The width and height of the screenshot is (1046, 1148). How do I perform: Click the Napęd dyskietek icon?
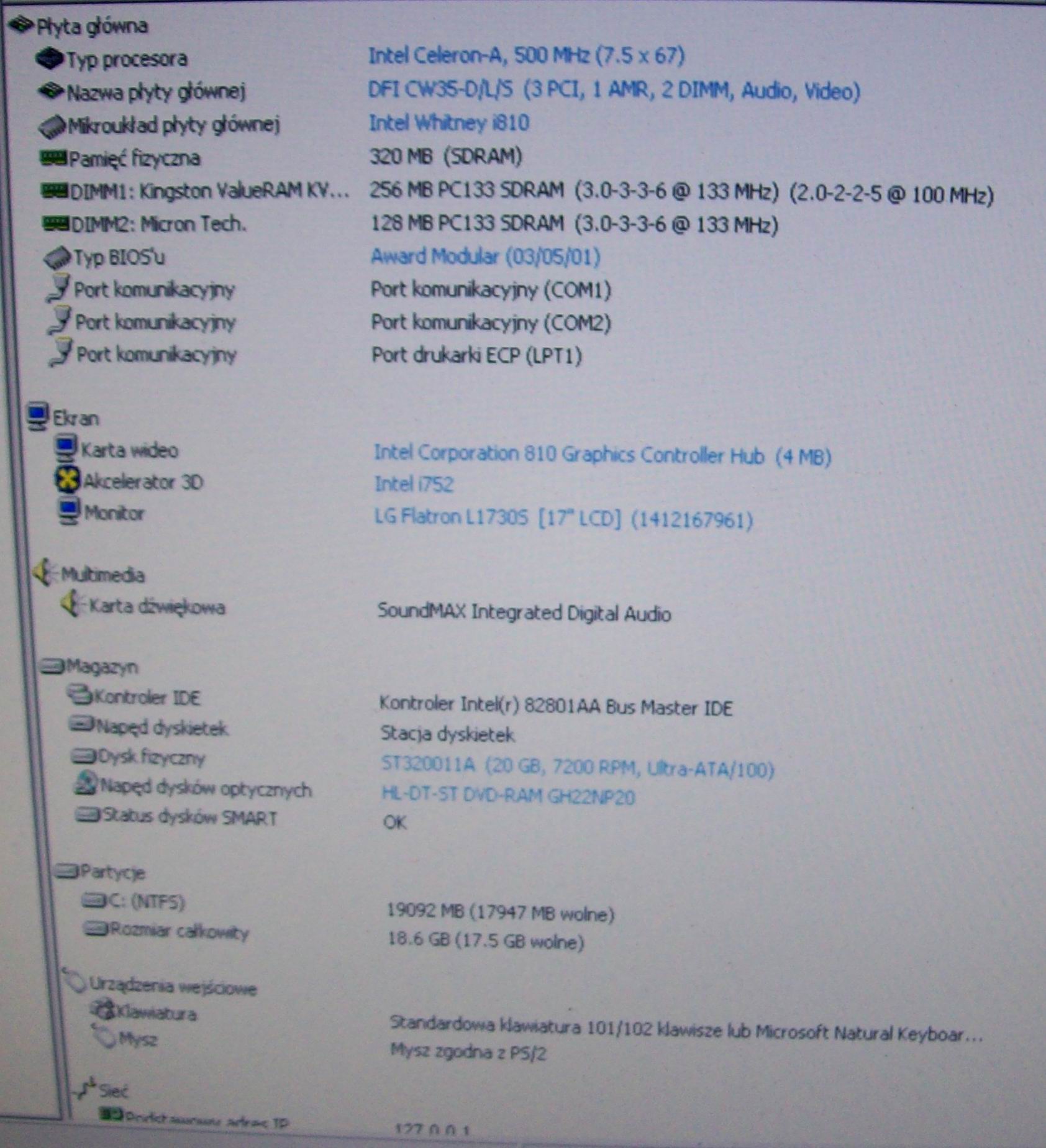81,724
